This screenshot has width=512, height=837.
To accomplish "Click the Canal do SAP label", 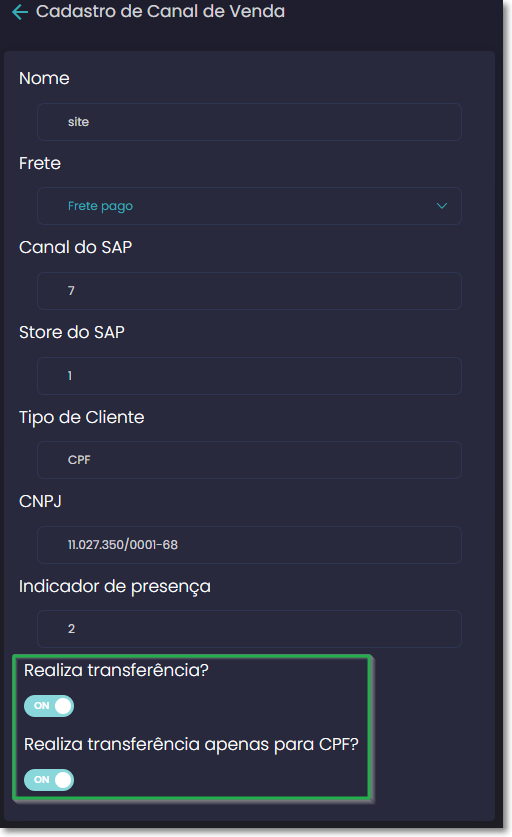I will 75,247.
